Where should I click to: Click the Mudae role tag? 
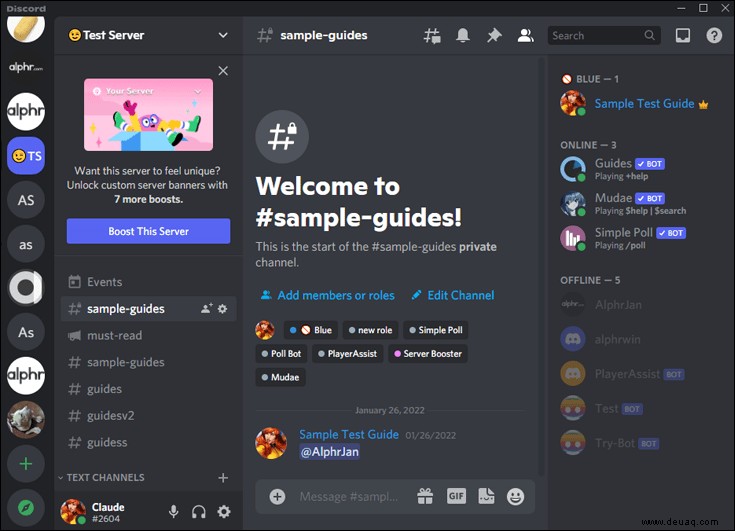point(280,377)
